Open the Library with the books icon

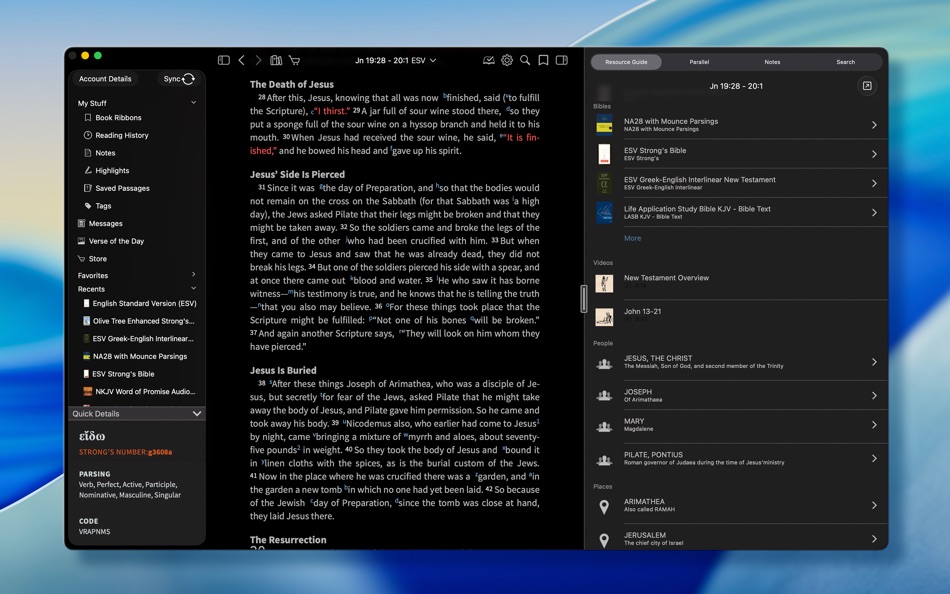276,60
